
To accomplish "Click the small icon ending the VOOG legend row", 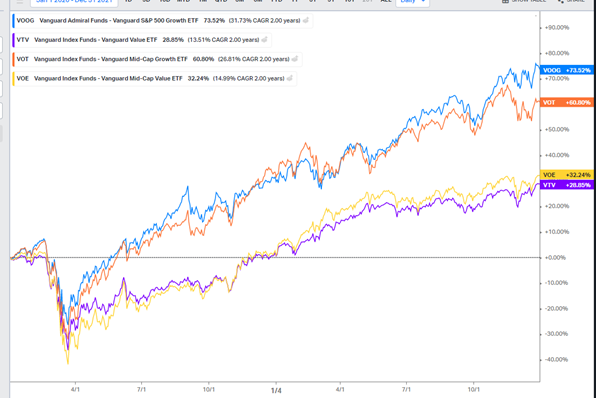I will 306,21.
